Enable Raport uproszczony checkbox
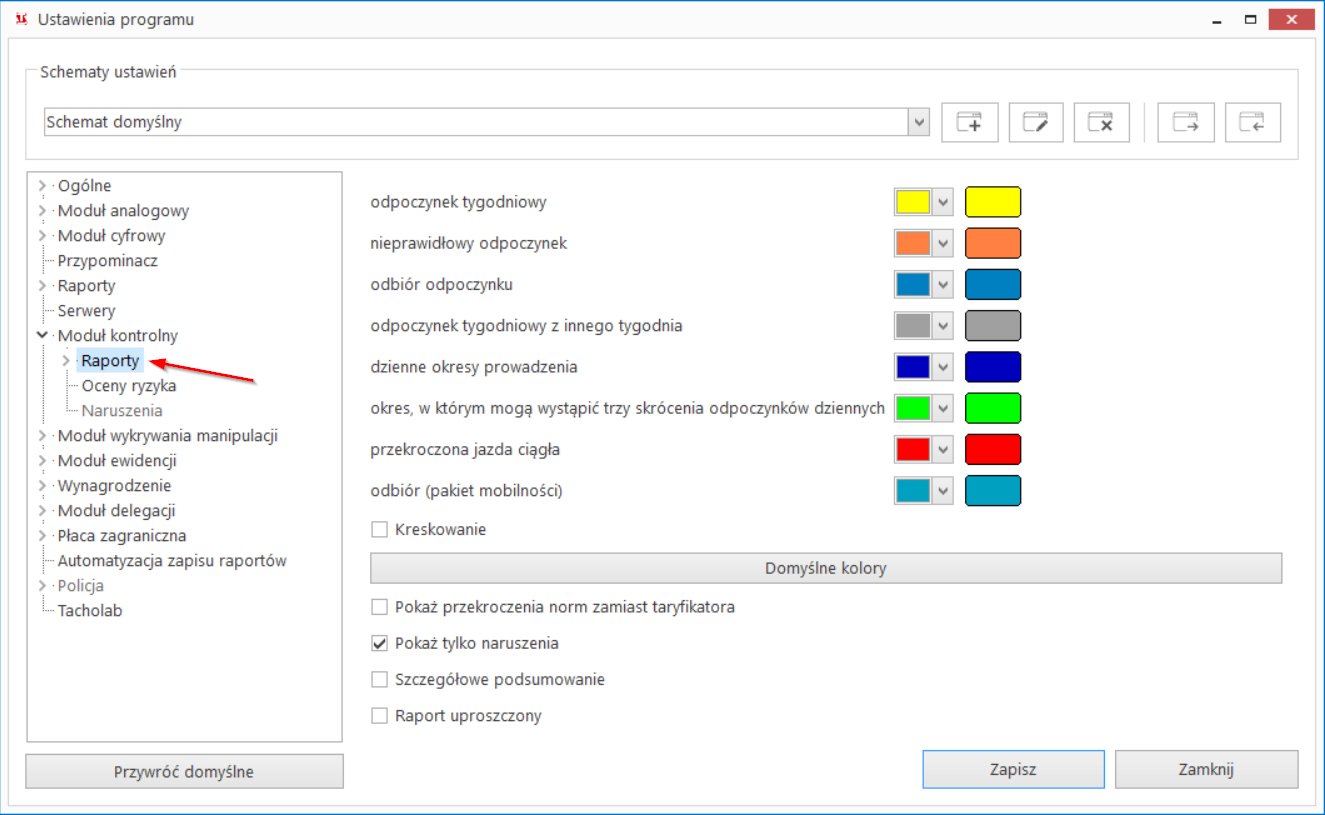 click(x=379, y=716)
